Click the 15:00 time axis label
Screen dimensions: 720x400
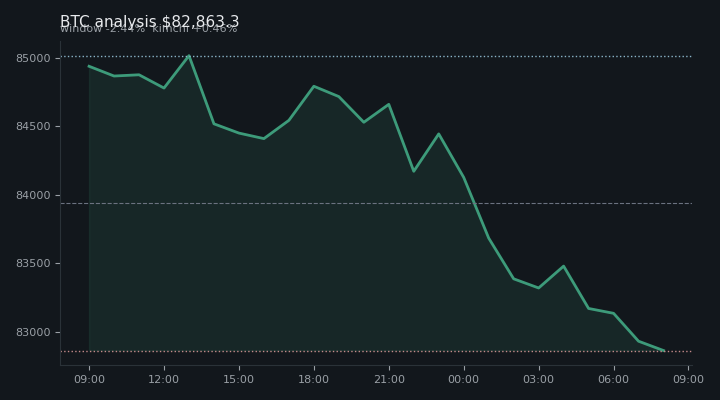[x=239, y=379]
